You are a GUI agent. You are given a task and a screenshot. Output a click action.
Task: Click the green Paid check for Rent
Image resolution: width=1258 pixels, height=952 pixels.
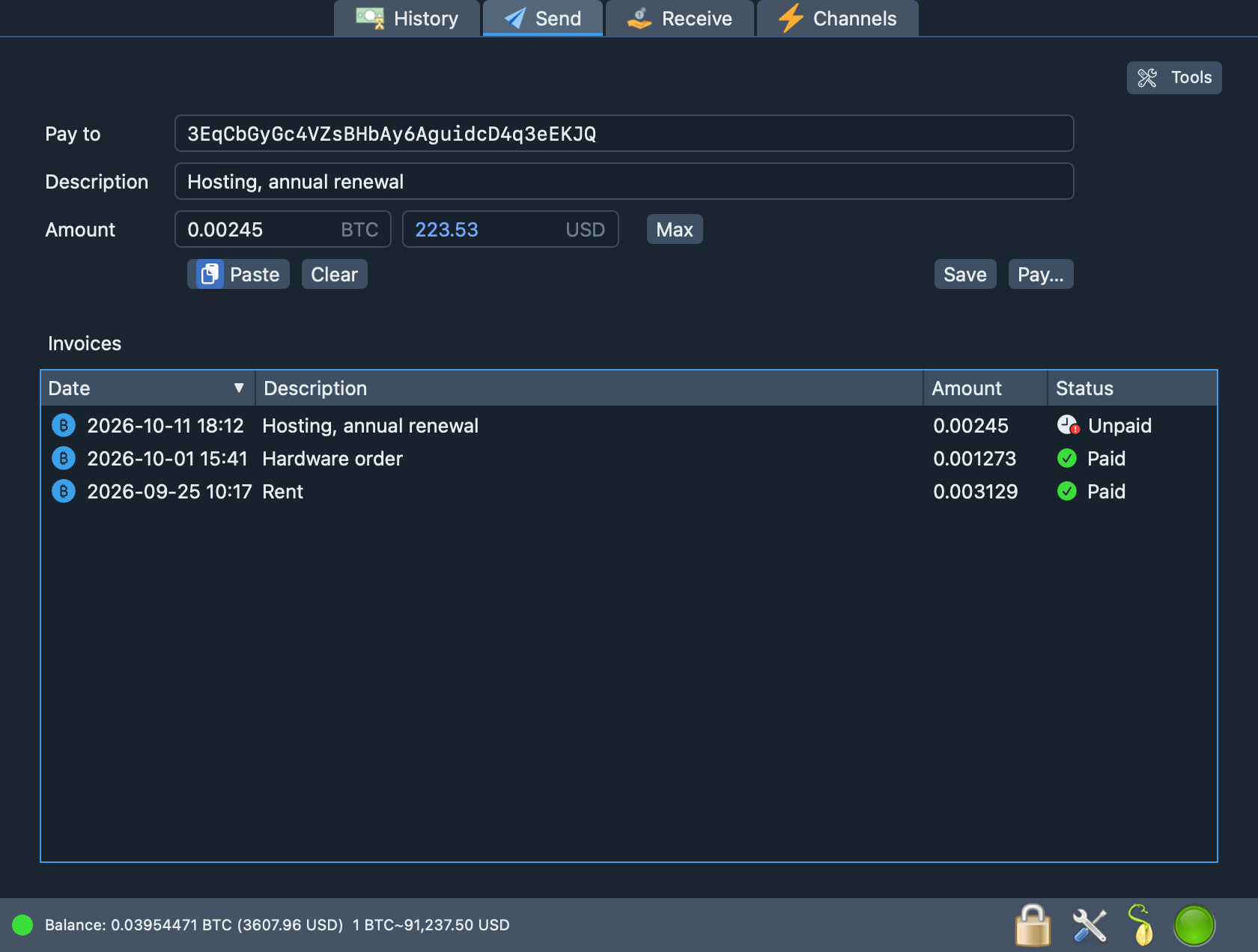click(1067, 491)
